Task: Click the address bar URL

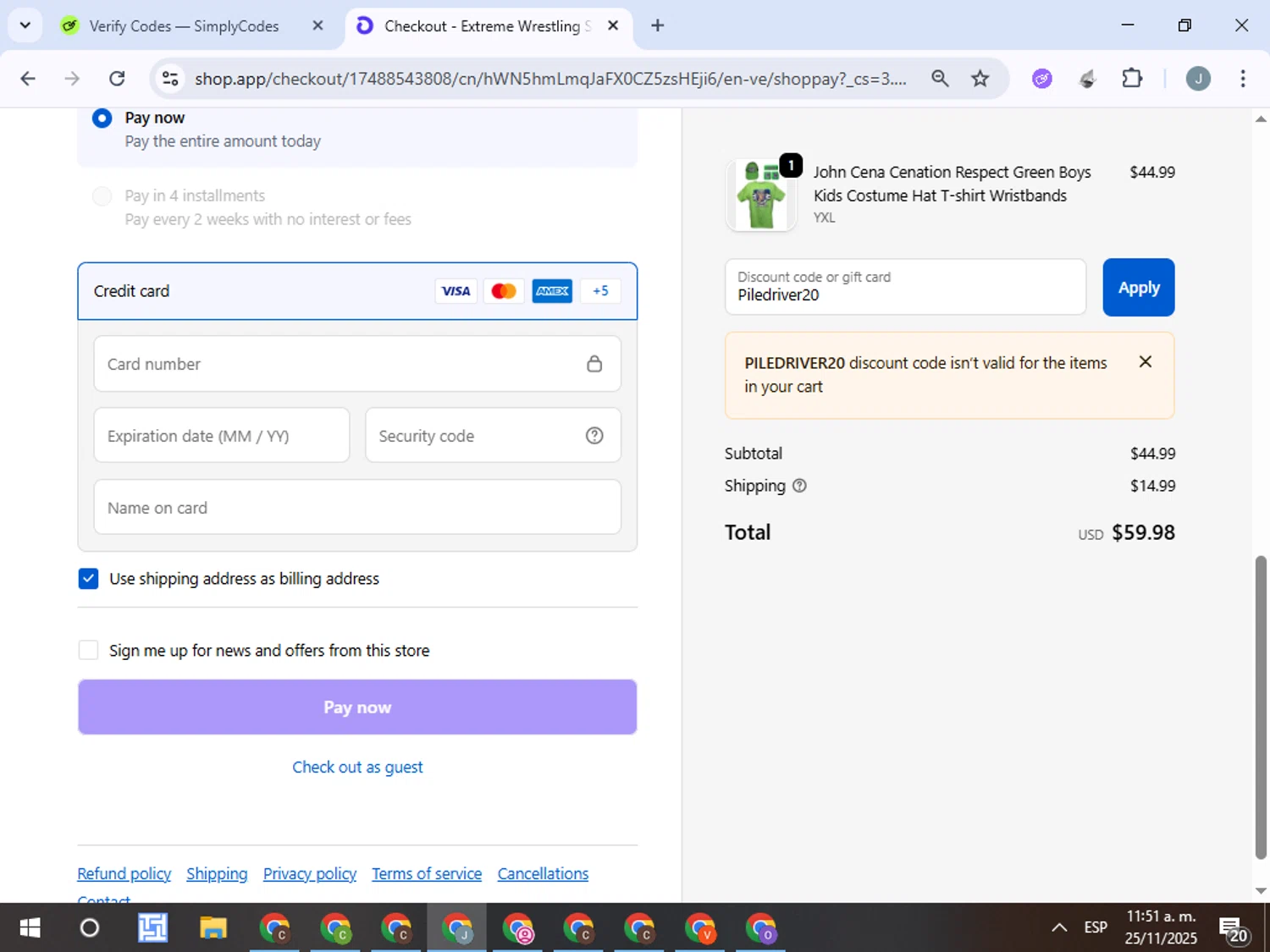Action: [550, 79]
